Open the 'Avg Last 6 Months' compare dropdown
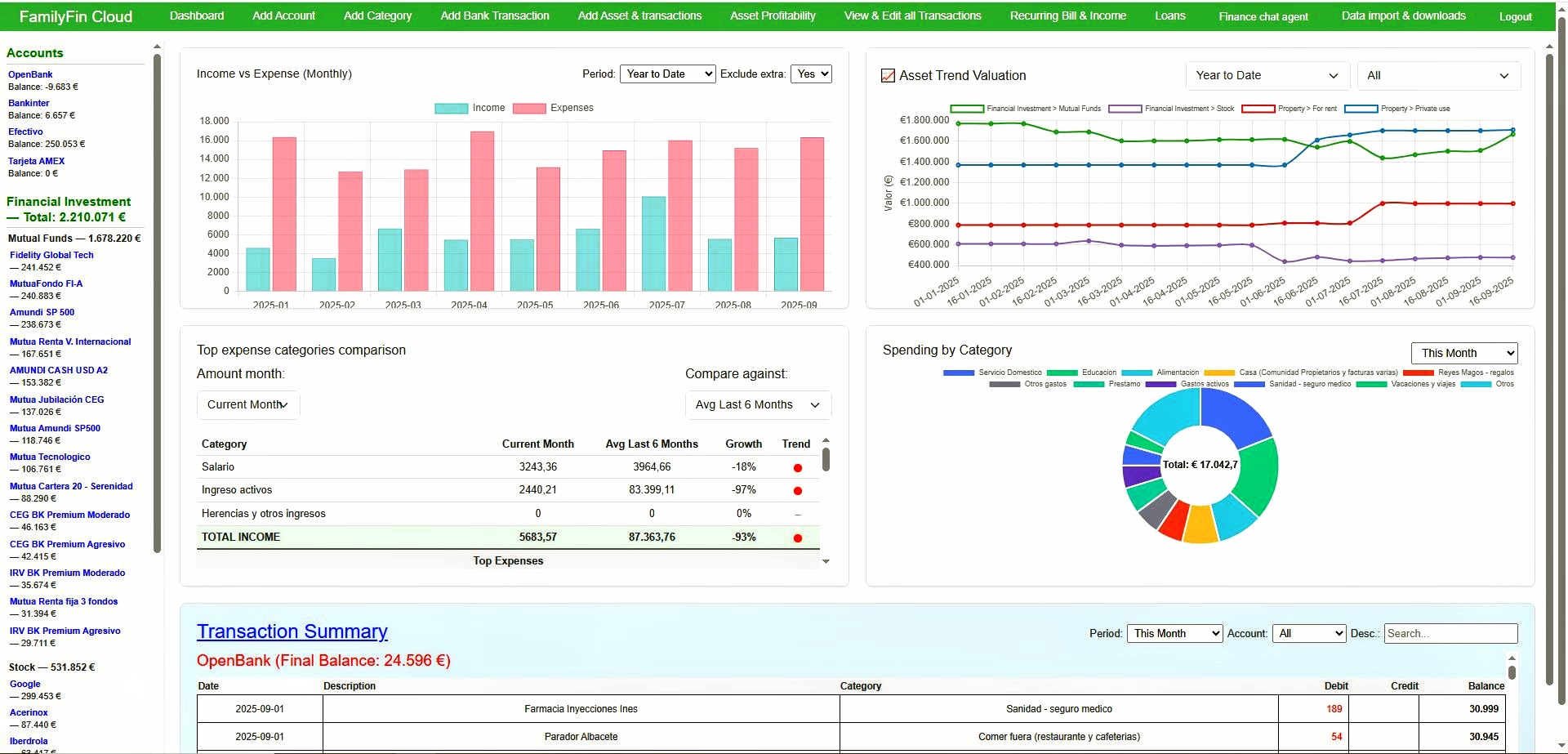The width and height of the screenshot is (1568, 754). pyautogui.click(x=757, y=404)
